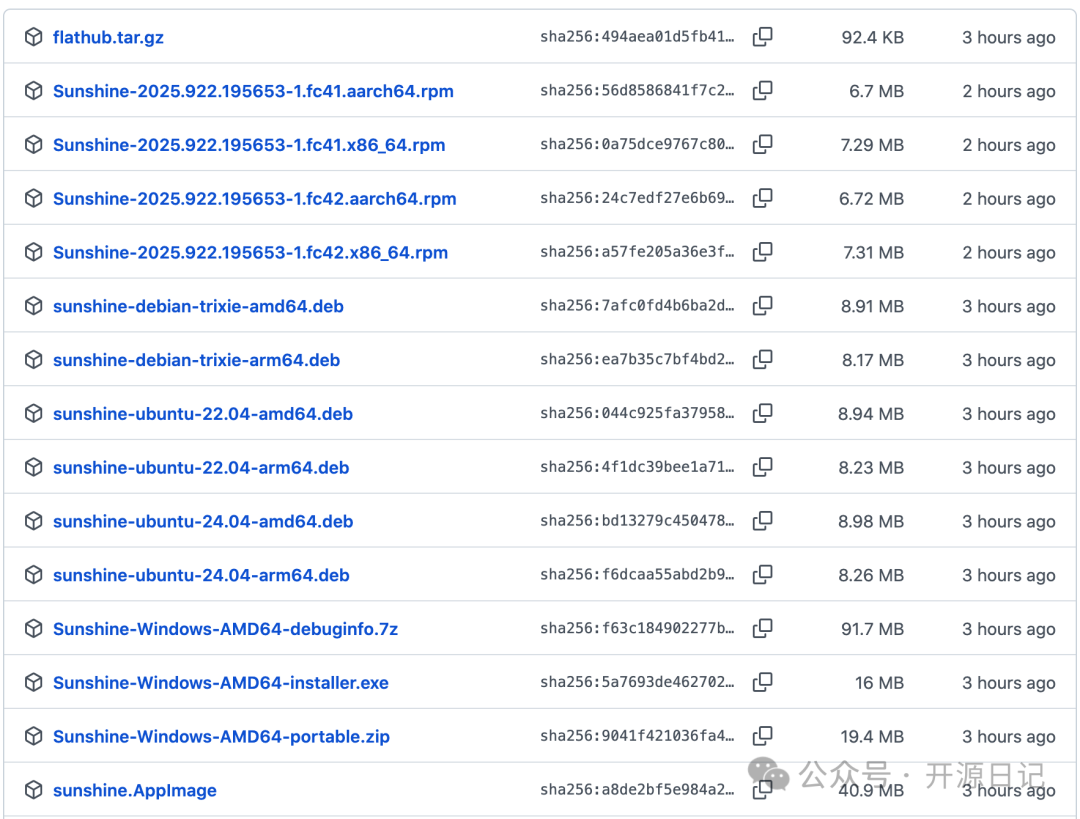Click package icon beside flathub.tar.gz
1080x819 pixels.
pos(34,37)
